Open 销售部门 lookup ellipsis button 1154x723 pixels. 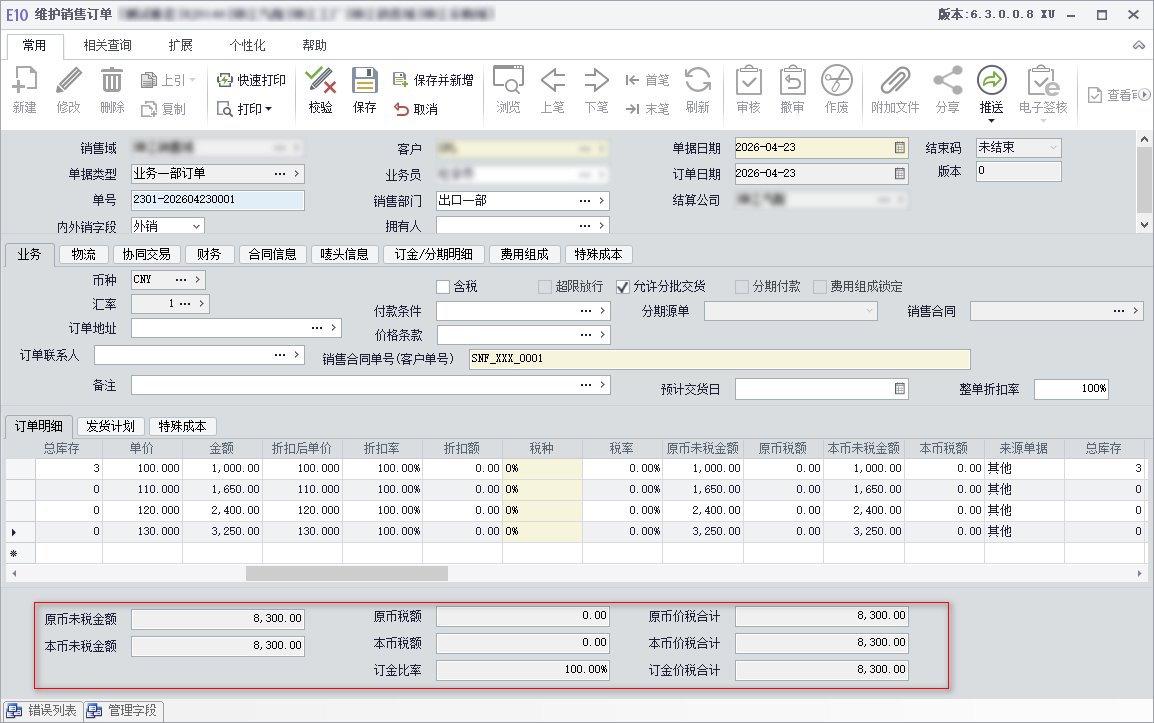coord(584,200)
